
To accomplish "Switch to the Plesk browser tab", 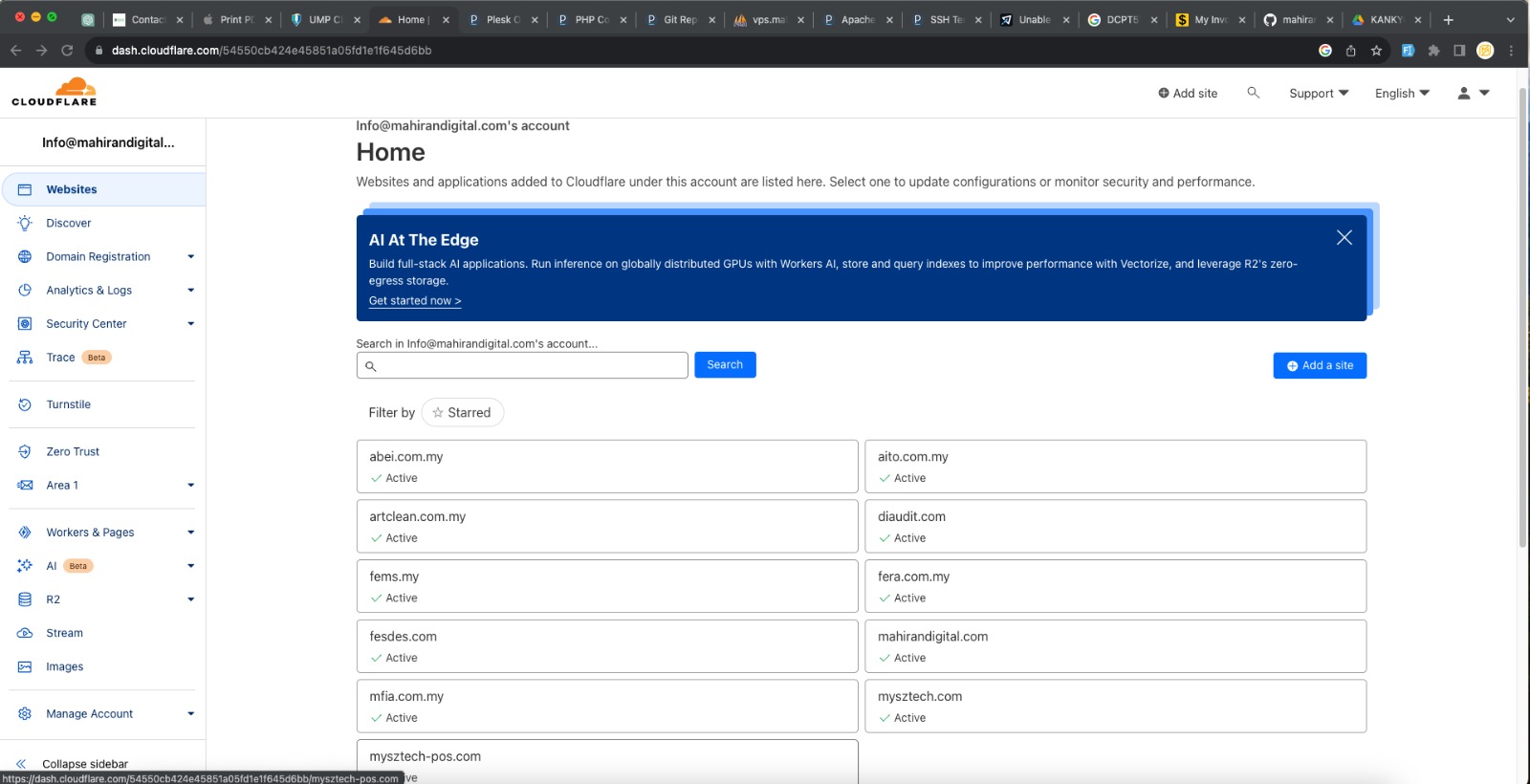I will click(x=502, y=19).
